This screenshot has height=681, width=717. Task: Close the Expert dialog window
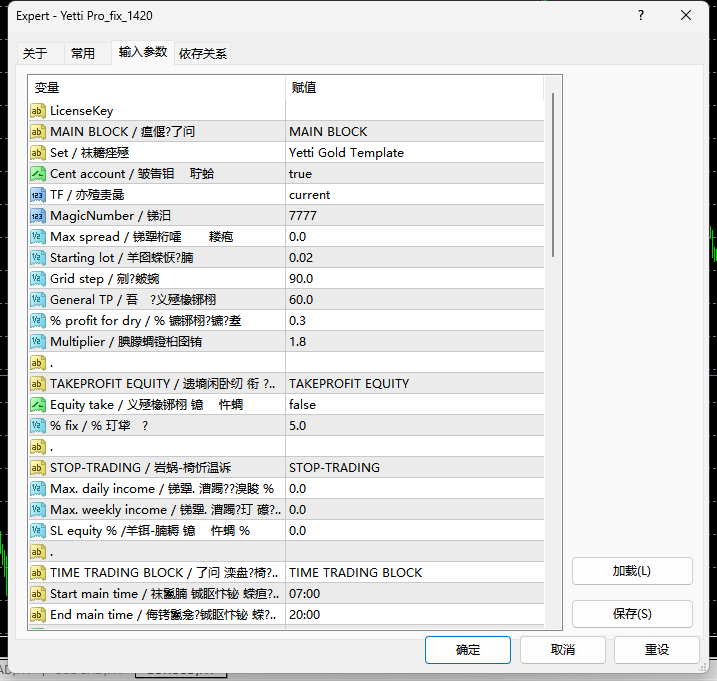click(x=686, y=16)
